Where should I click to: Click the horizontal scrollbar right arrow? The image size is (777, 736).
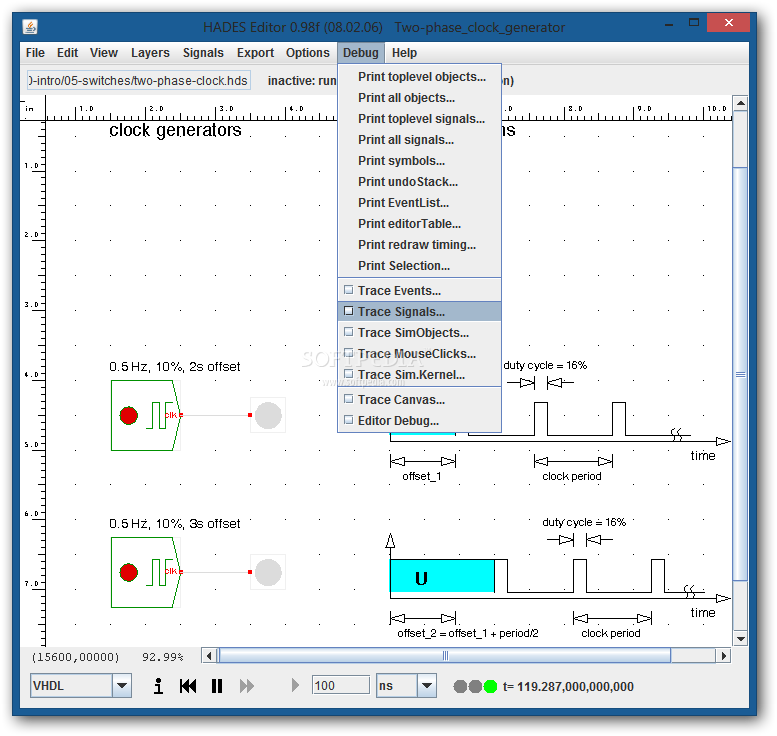723,656
